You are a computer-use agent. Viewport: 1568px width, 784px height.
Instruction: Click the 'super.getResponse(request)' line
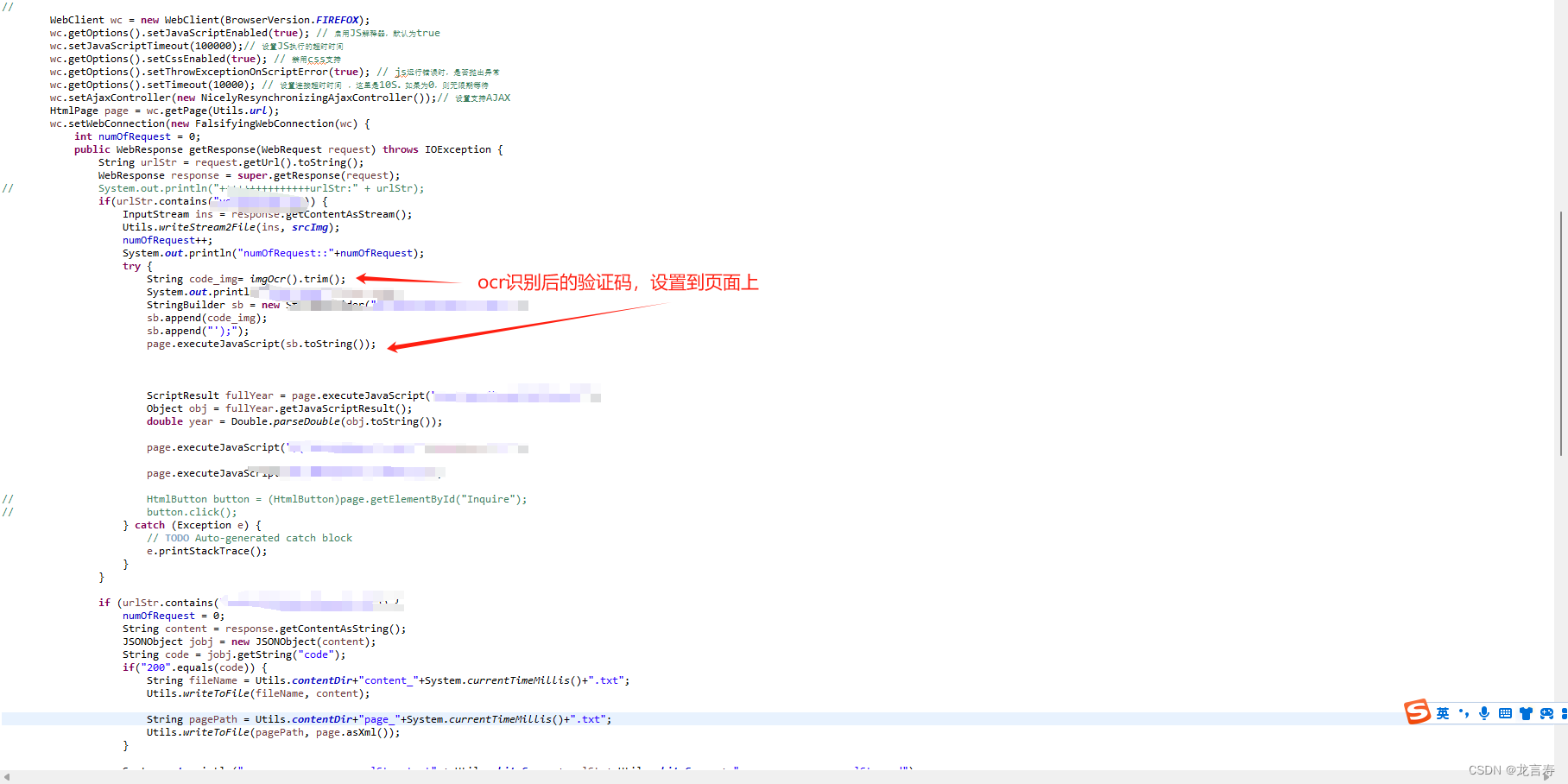(x=250, y=175)
